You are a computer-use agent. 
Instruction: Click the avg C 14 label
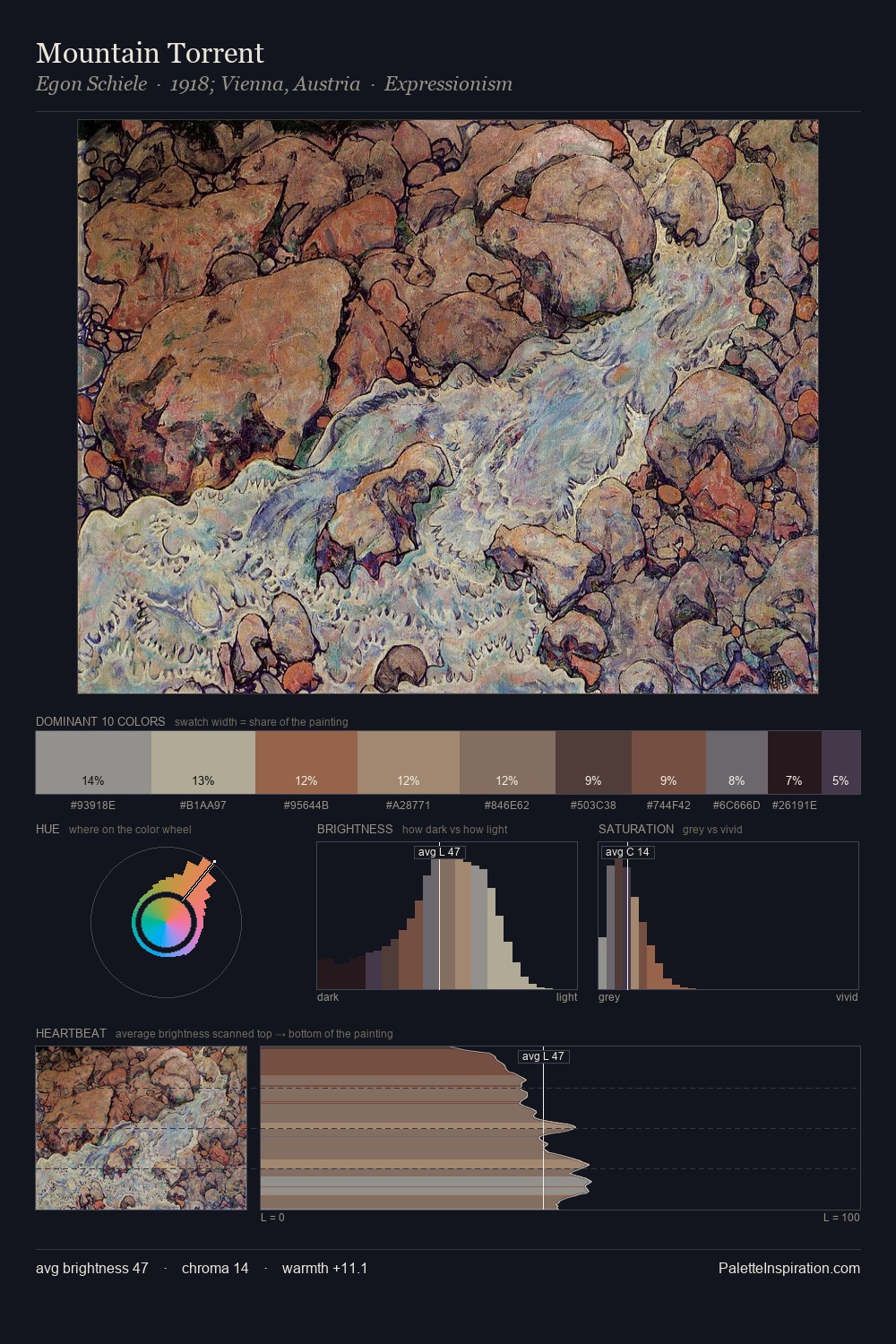[x=627, y=852]
